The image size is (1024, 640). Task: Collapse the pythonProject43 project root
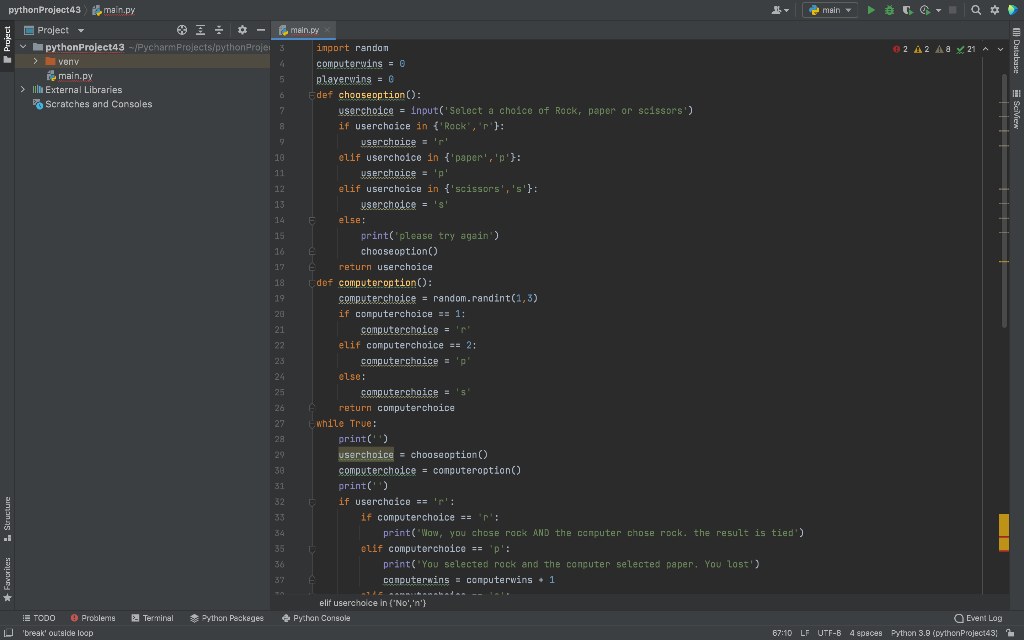(21, 47)
